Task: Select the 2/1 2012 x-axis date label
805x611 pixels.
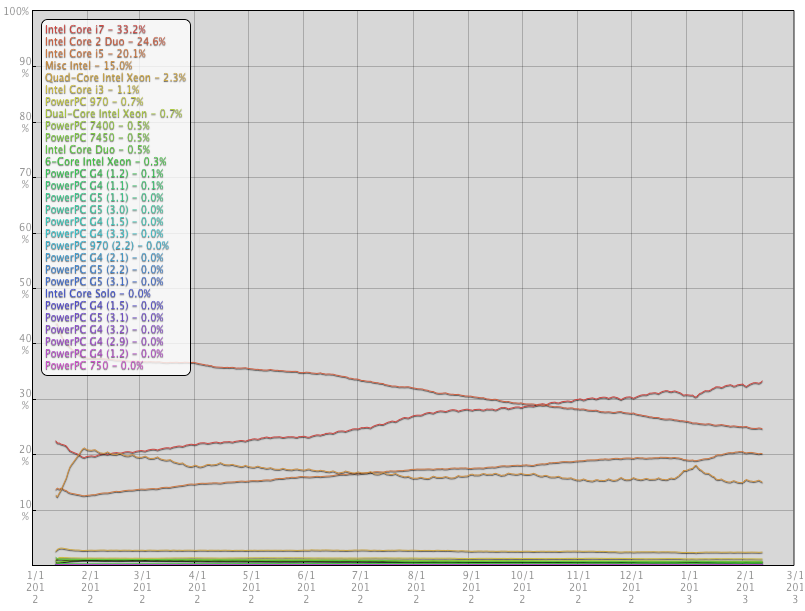Action: 90,587
